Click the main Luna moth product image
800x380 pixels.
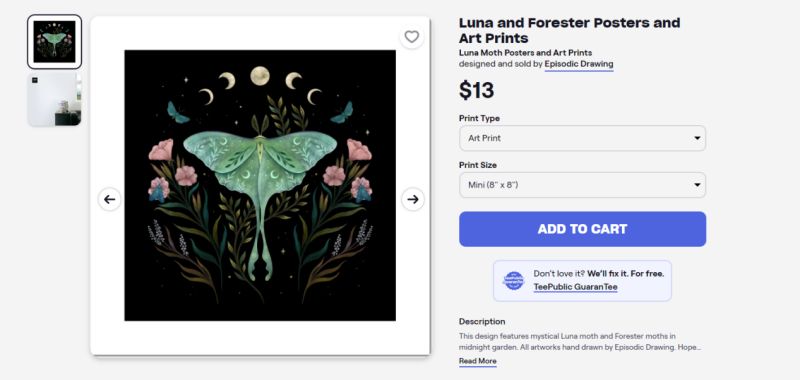pos(260,185)
